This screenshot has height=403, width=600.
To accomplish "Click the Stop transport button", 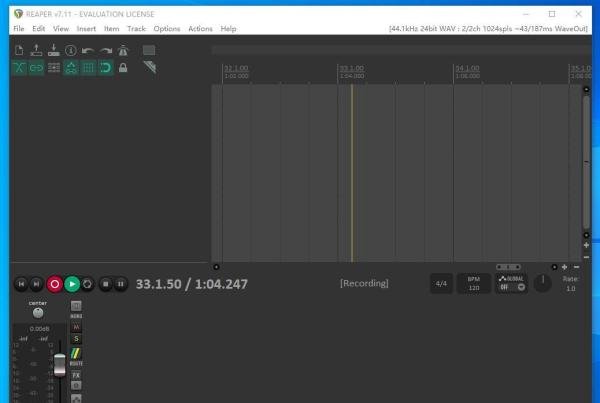I will pos(106,284).
